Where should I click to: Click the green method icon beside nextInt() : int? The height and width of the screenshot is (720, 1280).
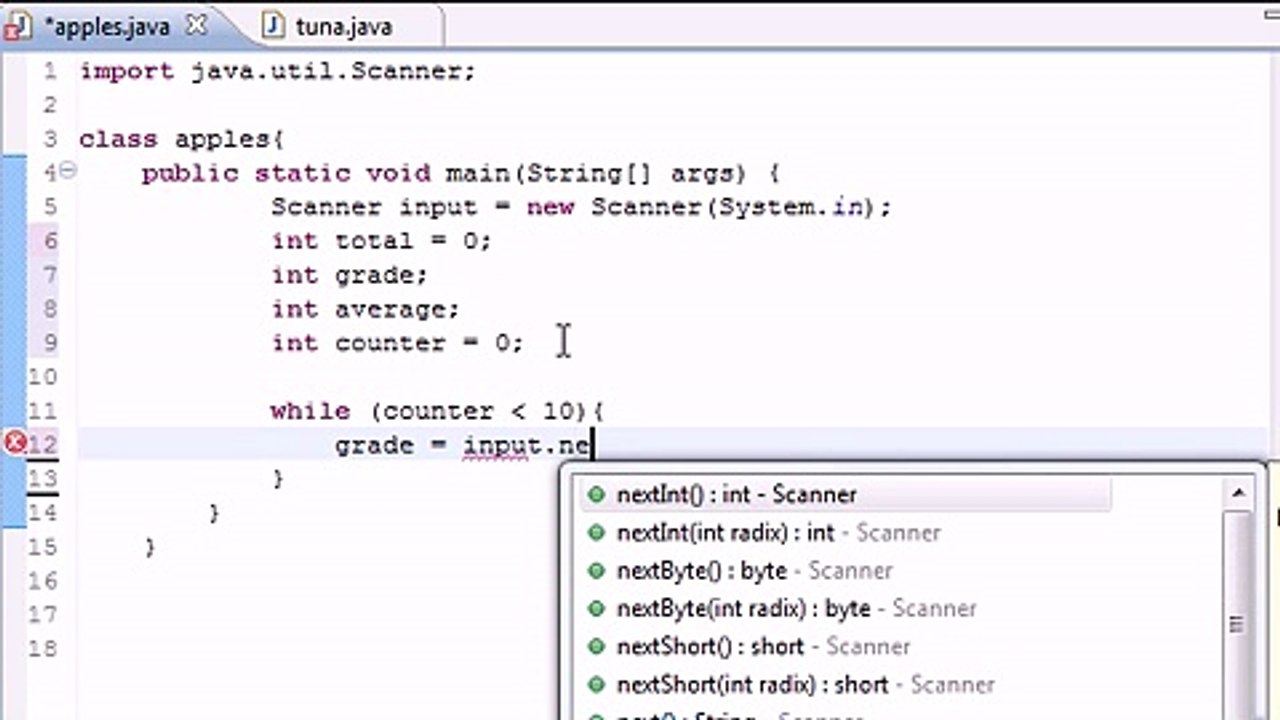point(597,494)
